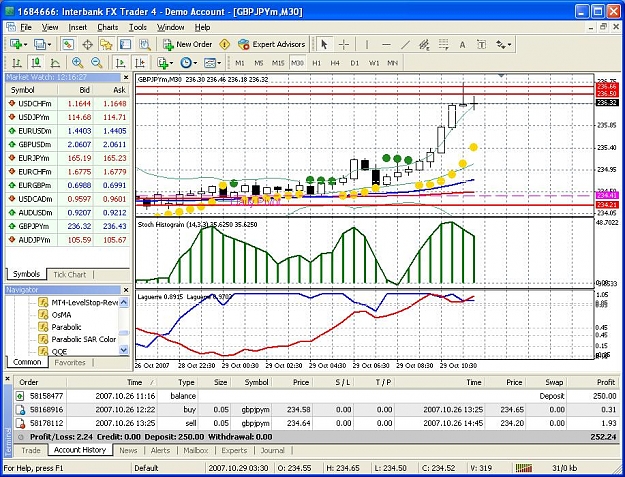
Task: Toggle the Navigator star-folder icon
Action: (106, 44)
